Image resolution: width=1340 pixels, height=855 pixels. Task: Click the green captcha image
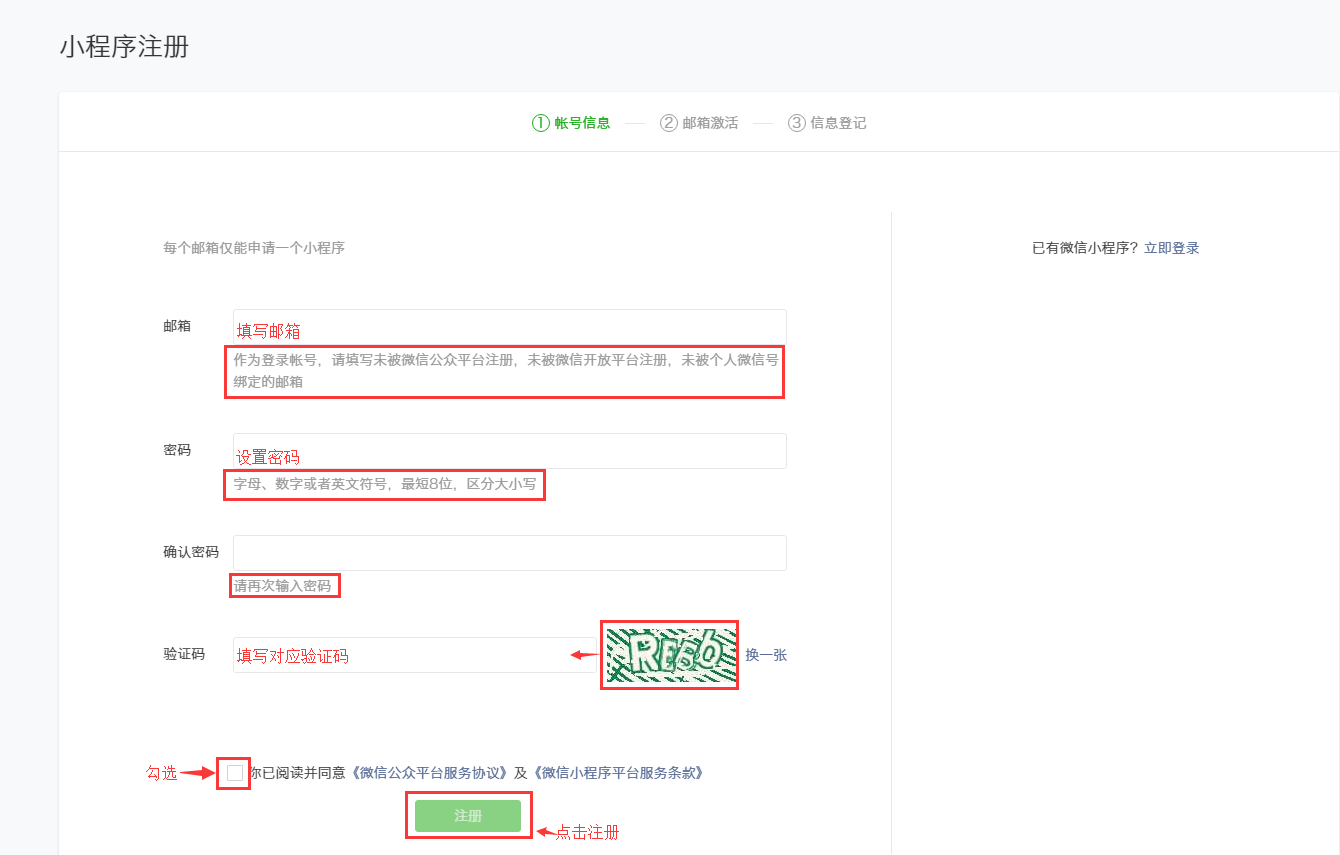[669, 655]
